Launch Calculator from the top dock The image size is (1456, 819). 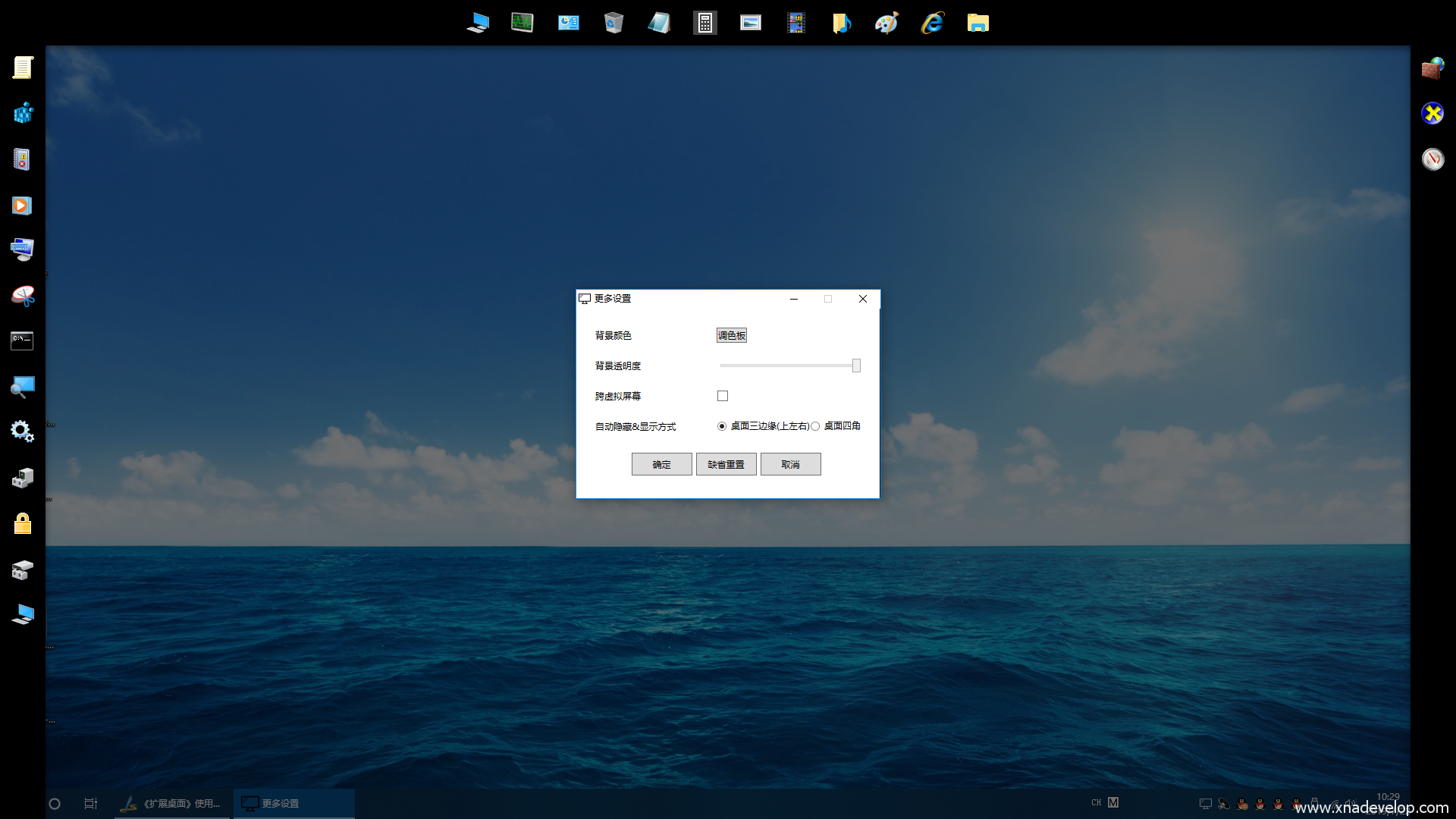[x=704, y=23]
